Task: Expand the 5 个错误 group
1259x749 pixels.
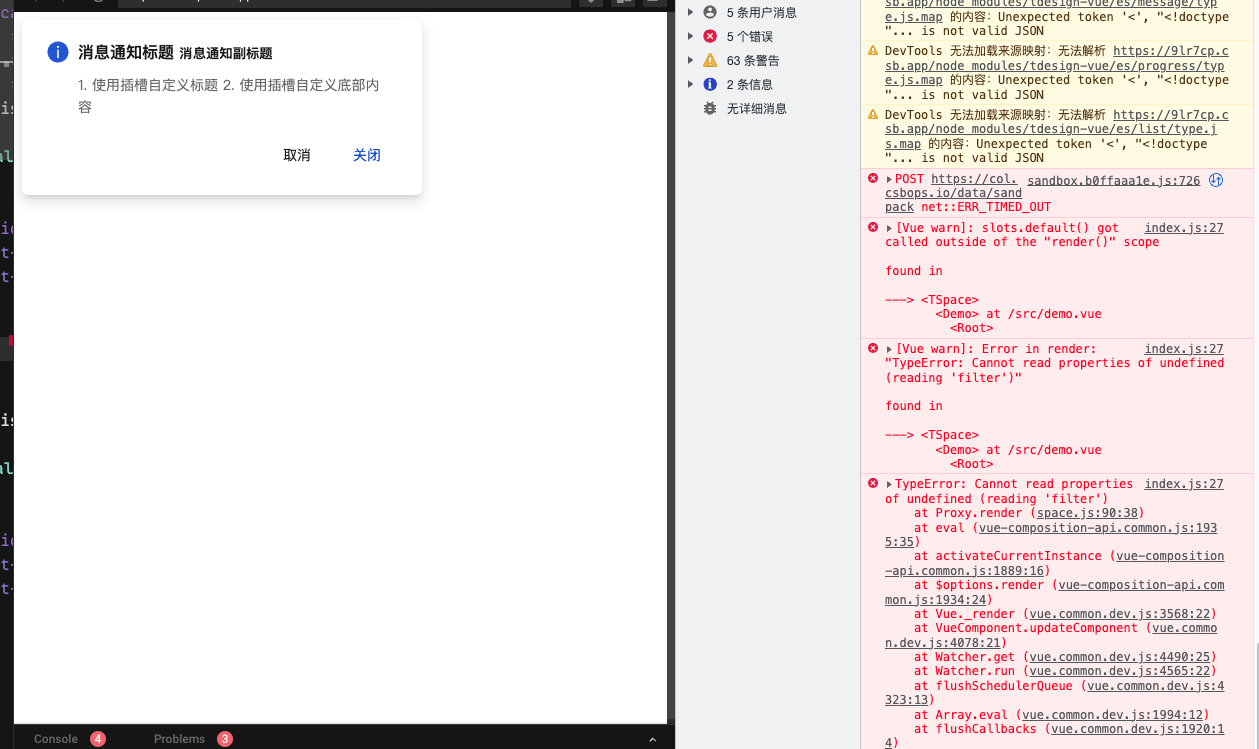Action: pyautogui.click(x=690, y=36)
